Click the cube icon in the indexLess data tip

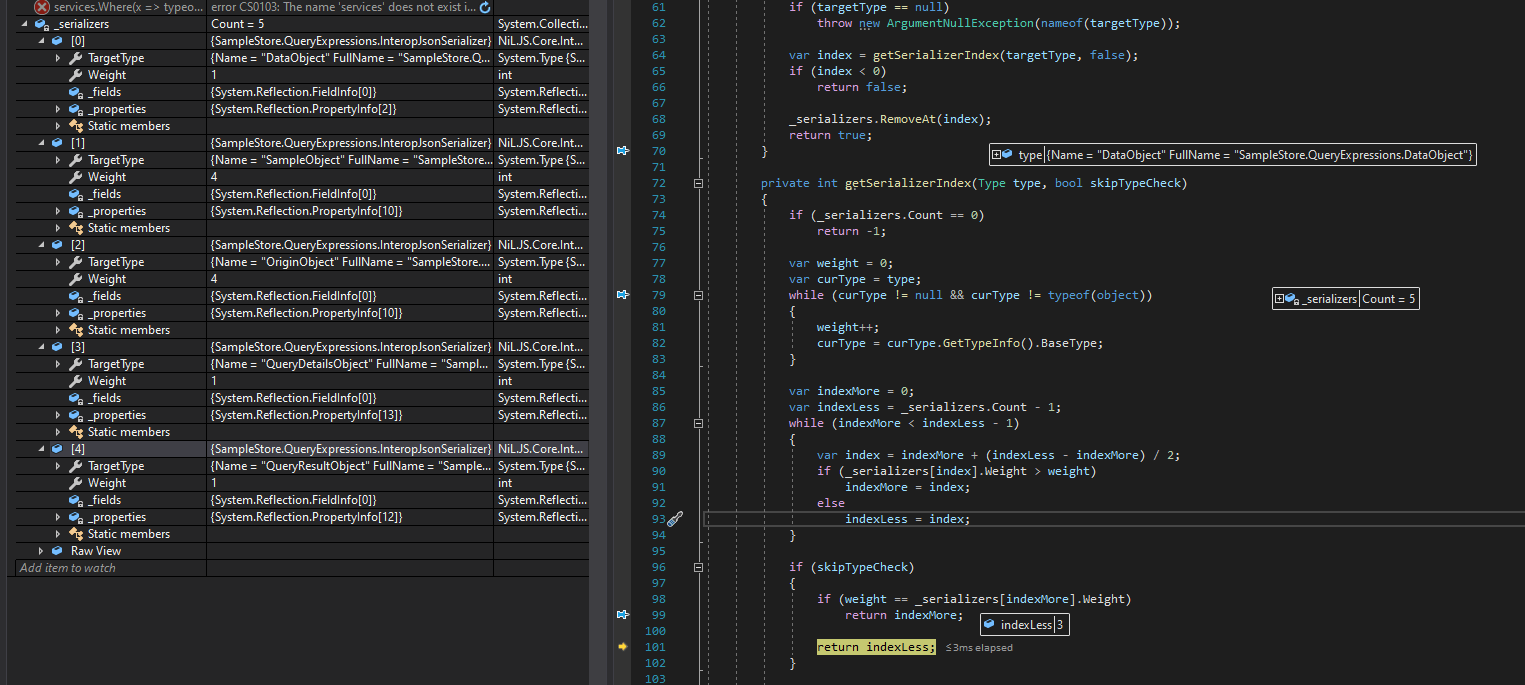tap(989, 624)
